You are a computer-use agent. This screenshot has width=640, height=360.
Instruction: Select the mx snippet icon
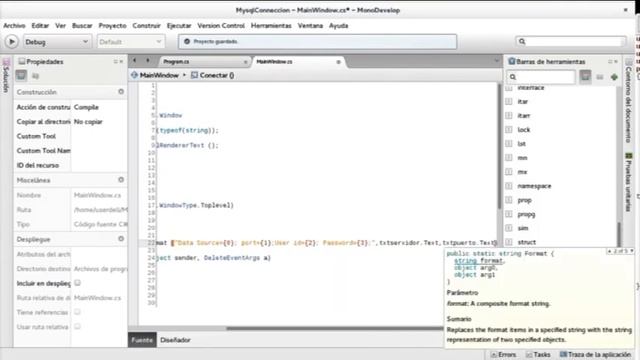coord(509,172)
